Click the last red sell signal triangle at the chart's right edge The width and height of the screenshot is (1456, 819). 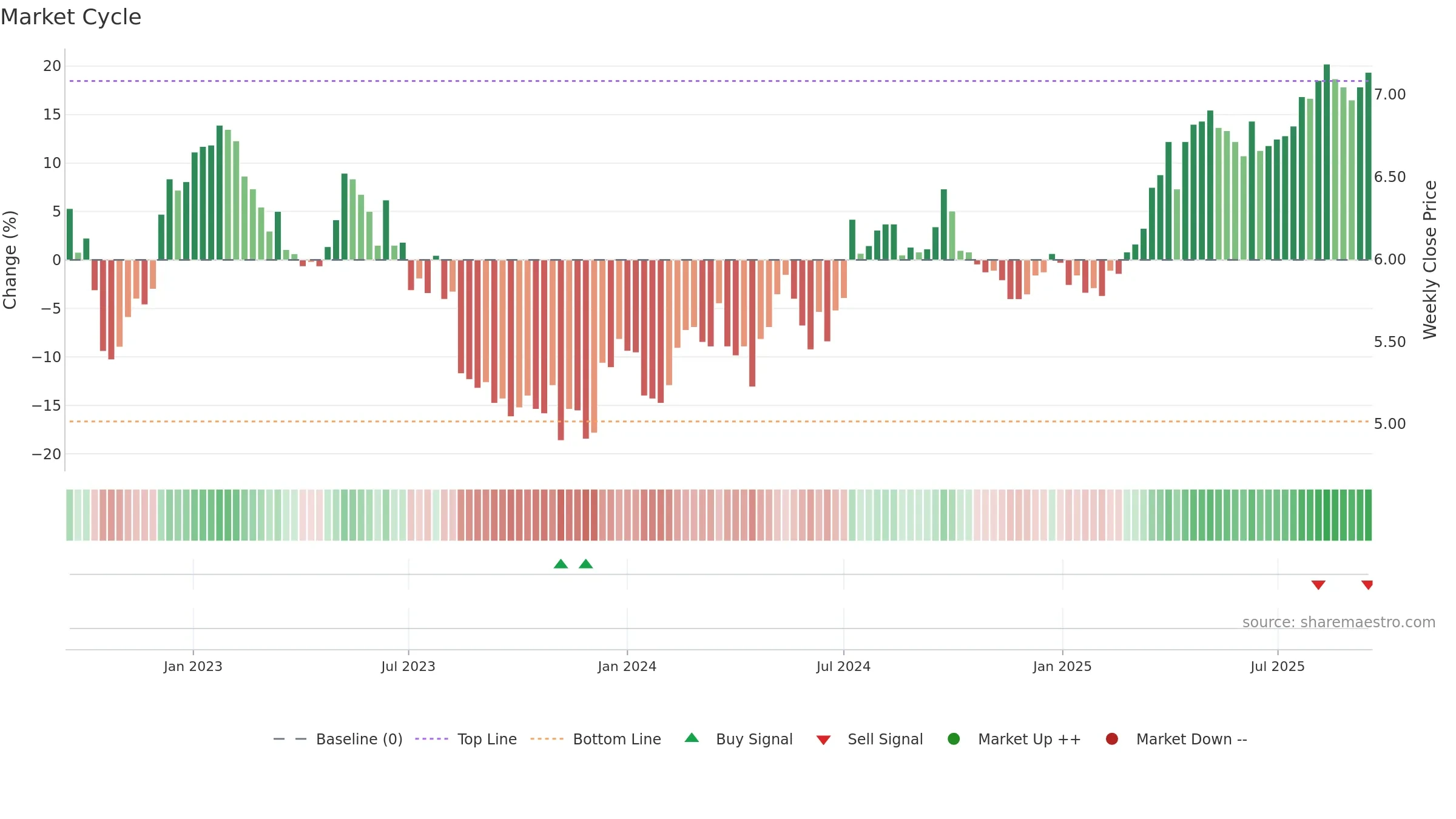[x=1367, y=585]
